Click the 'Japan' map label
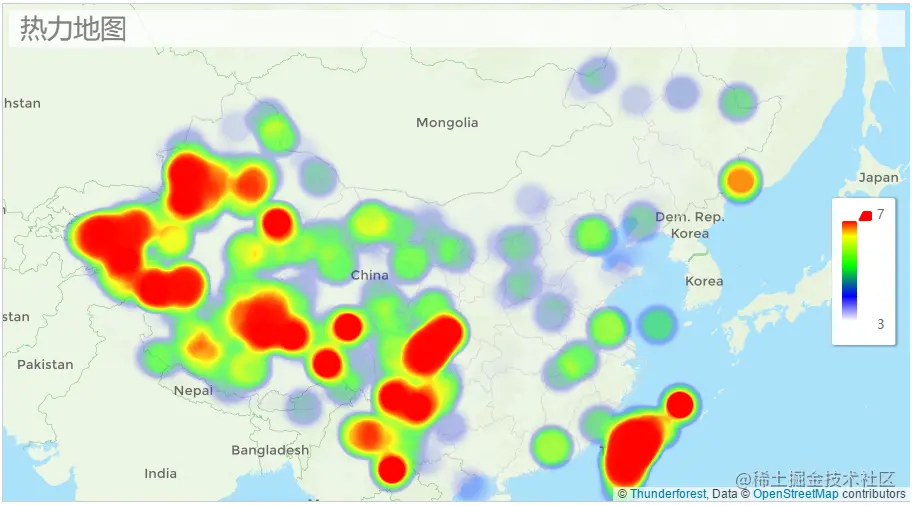 [x=878, y=177]
